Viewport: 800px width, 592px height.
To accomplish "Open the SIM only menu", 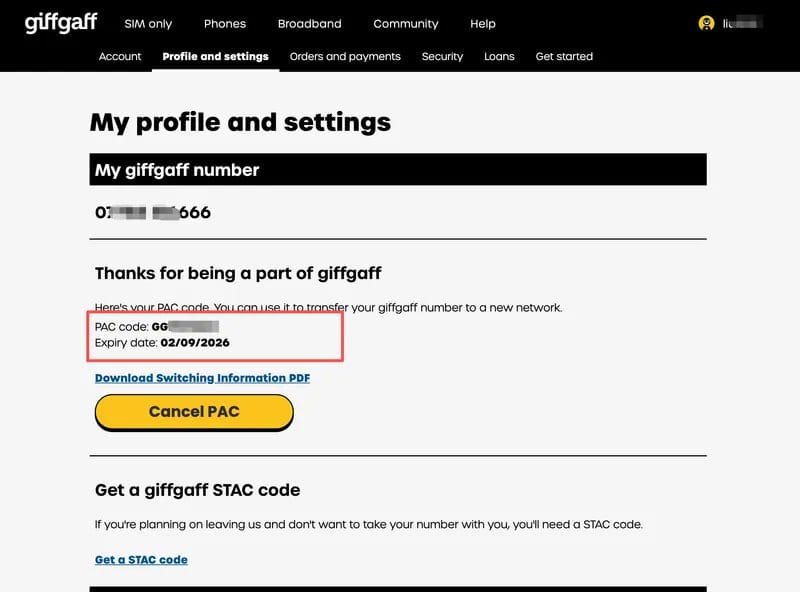I will pos(148,24).
